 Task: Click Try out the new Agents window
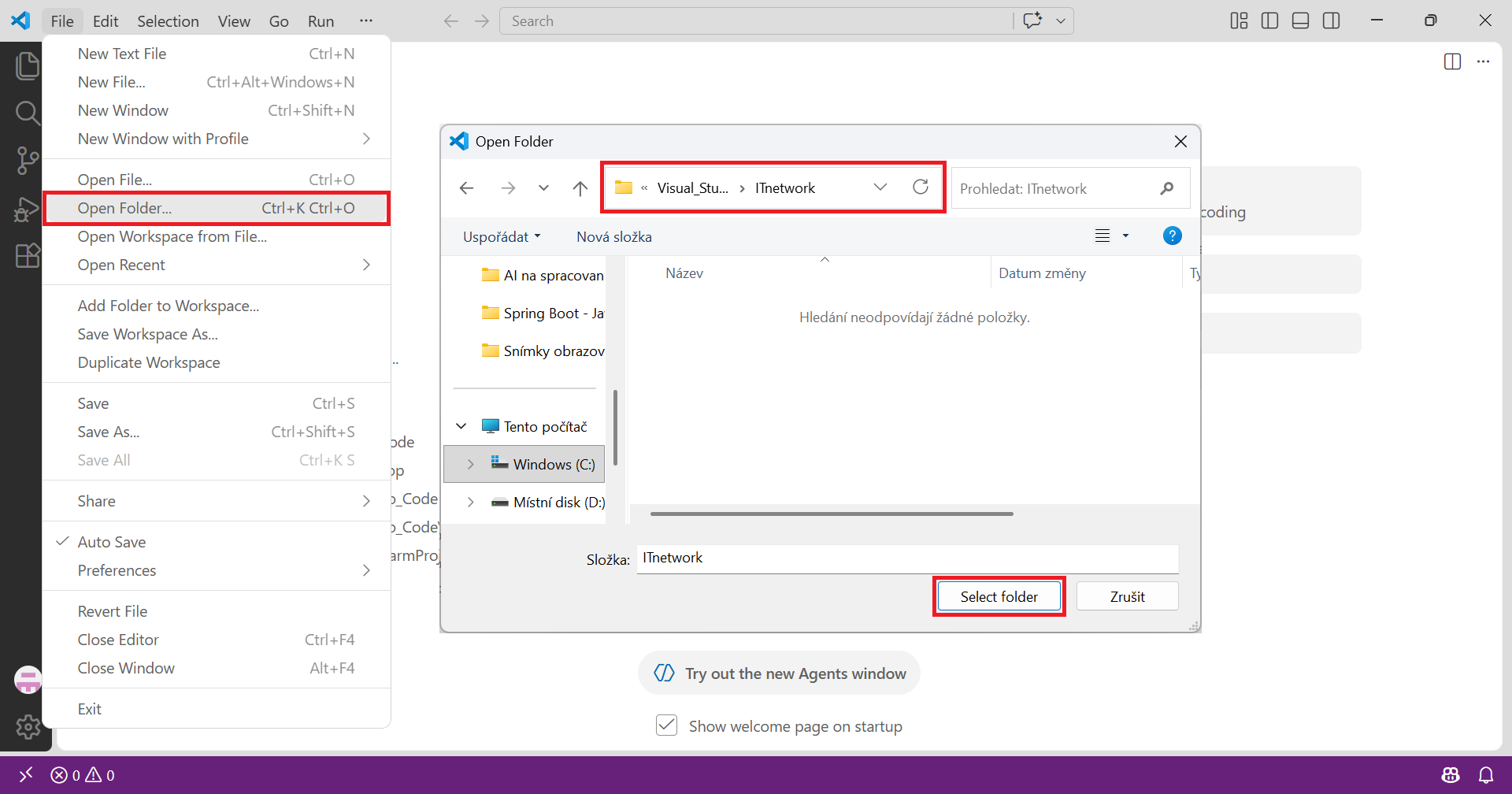(779, 673)
